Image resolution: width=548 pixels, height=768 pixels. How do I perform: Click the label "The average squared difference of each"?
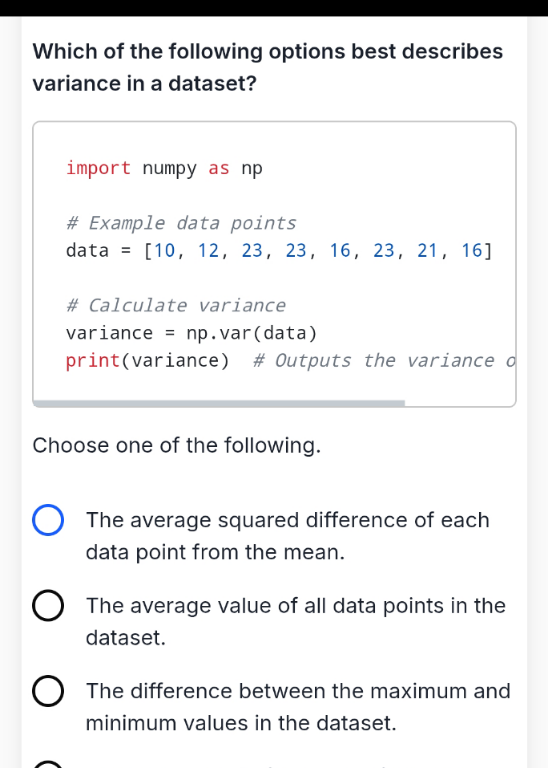(288, 520)
